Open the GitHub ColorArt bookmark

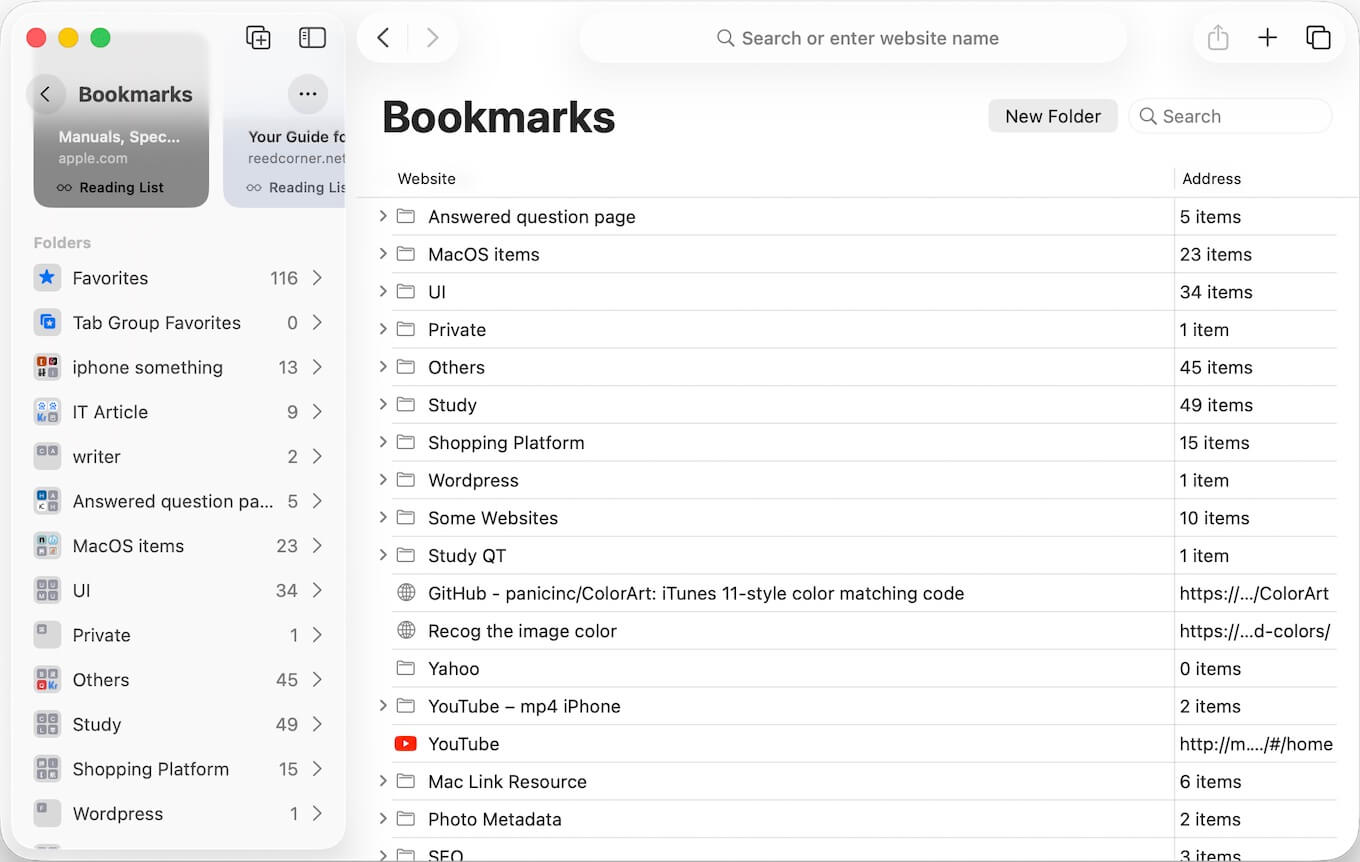pyautogui.click(x=695, y=594)
